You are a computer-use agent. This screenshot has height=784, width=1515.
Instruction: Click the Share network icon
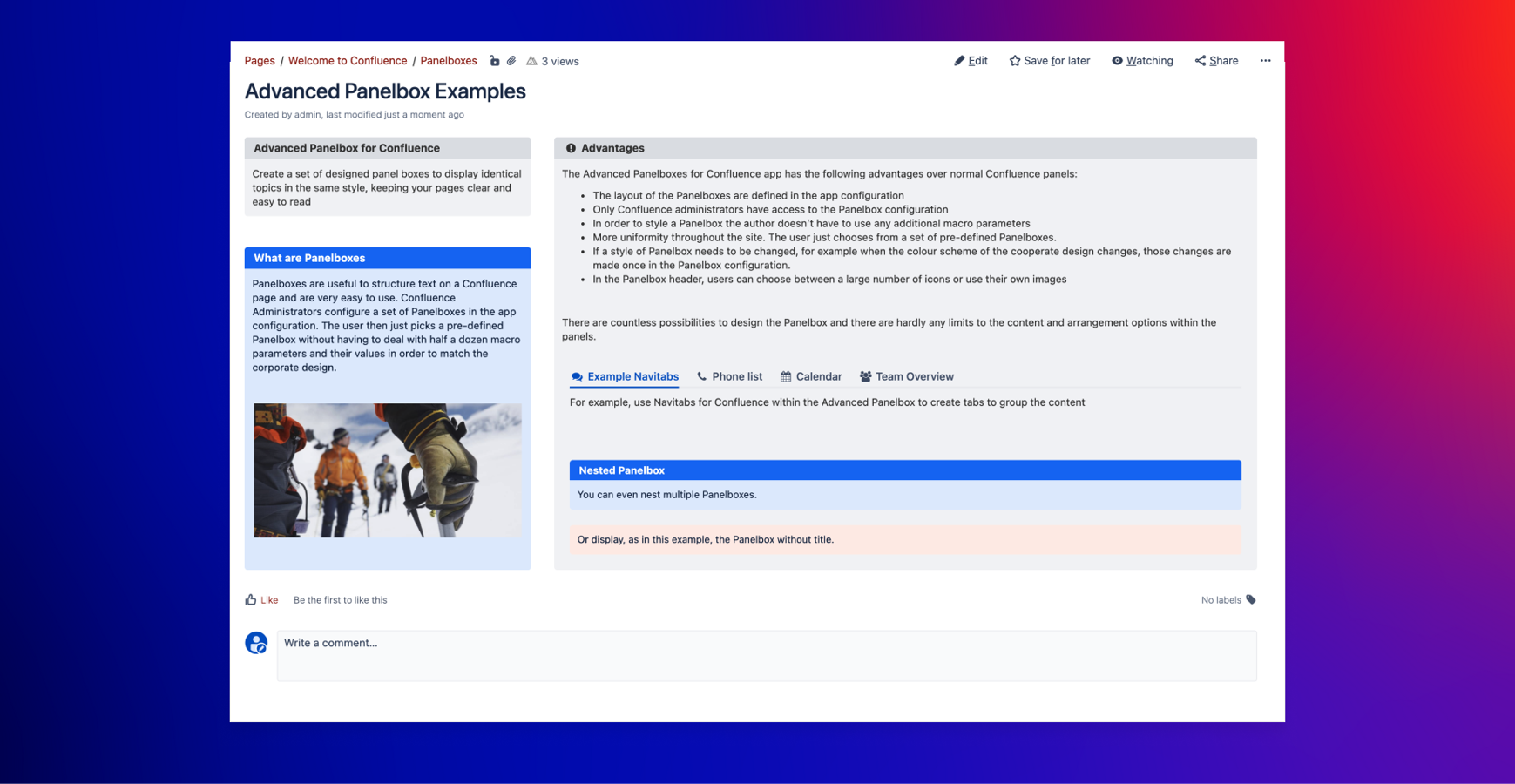tap(1200, 60)
